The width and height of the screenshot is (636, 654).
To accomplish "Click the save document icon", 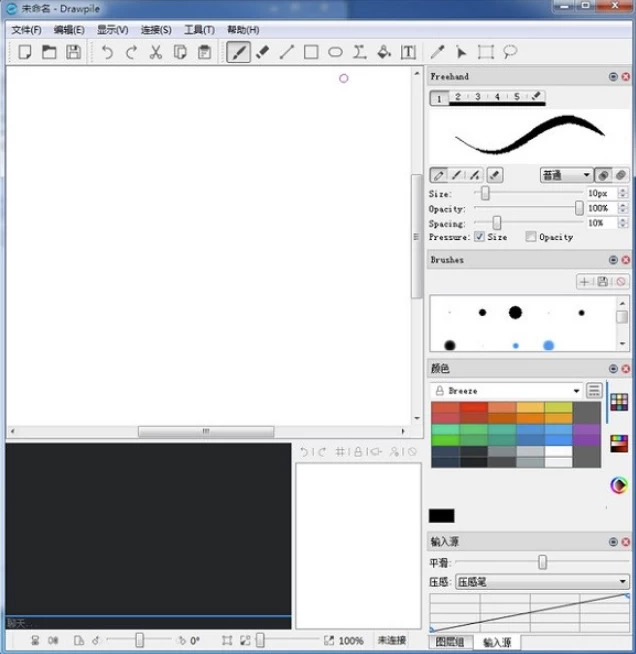I will pos(73,52).
